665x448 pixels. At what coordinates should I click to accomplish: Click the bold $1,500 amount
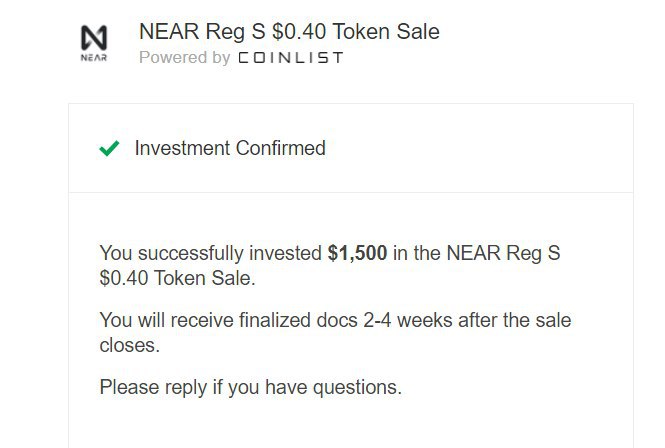[357, 253]
